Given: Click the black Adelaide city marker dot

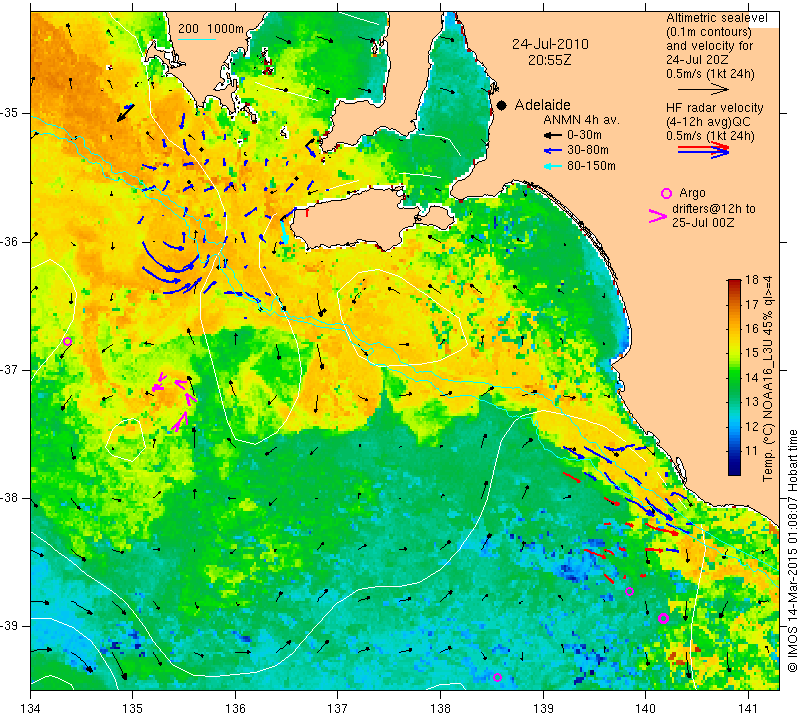Looking at the screenshot, I should pos(502,105).
